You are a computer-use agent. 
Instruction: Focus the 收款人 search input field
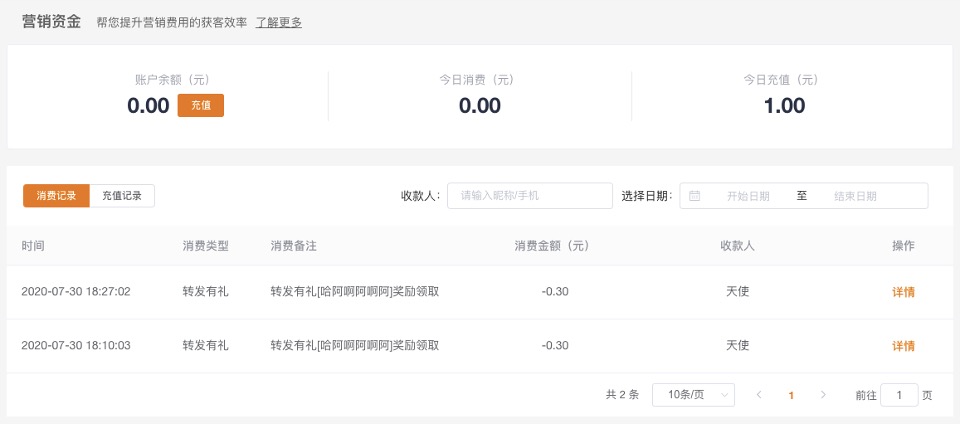coord(529,196)
